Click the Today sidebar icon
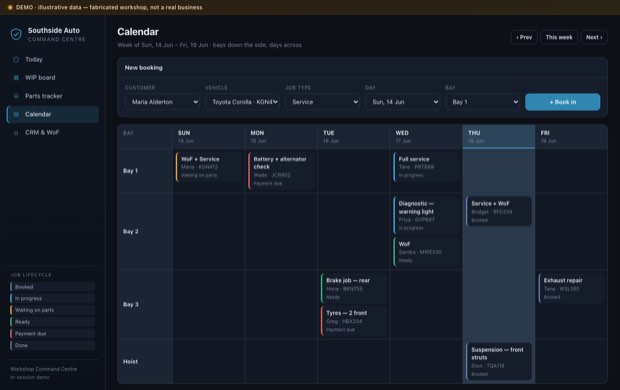This screenshot has height=390, width=620. 16,59
